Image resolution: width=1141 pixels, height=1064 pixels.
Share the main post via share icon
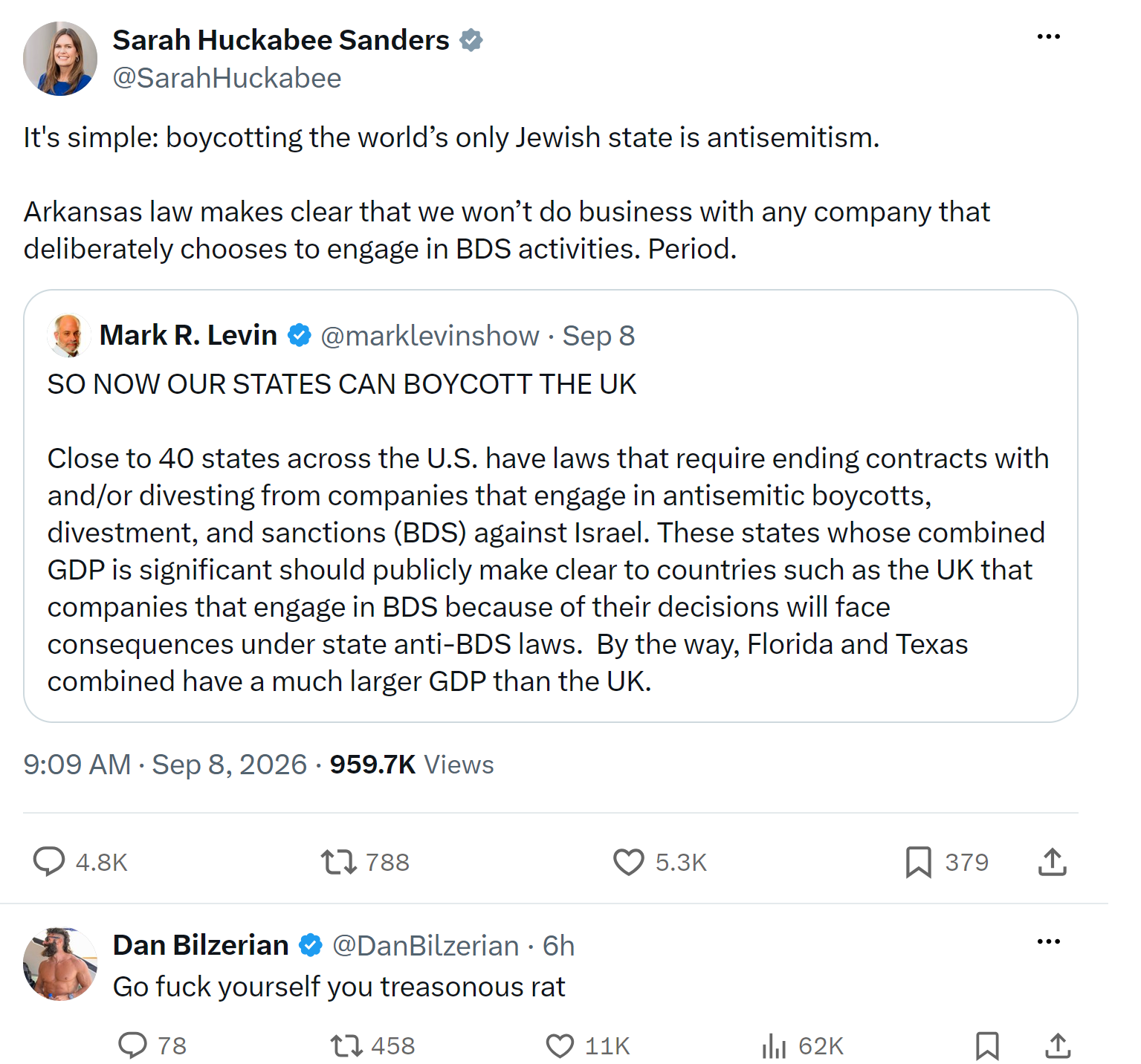point(1053,862)
